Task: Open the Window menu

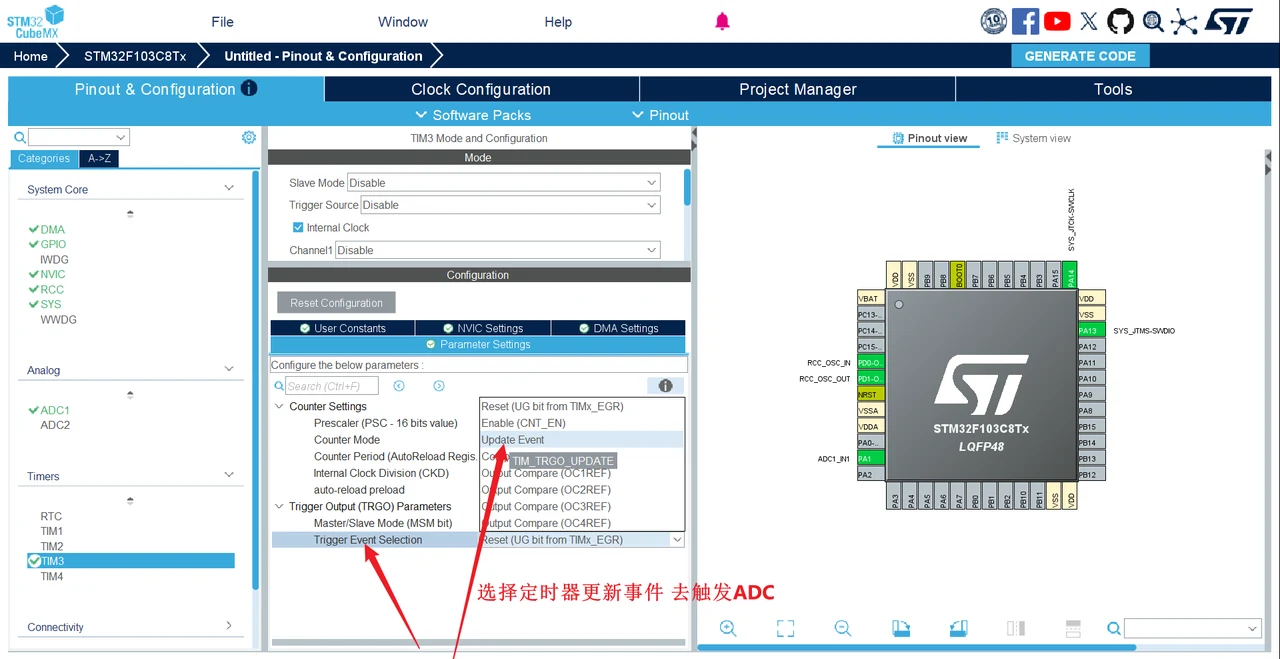Action: pyautogui.click(x=403, y=22)
